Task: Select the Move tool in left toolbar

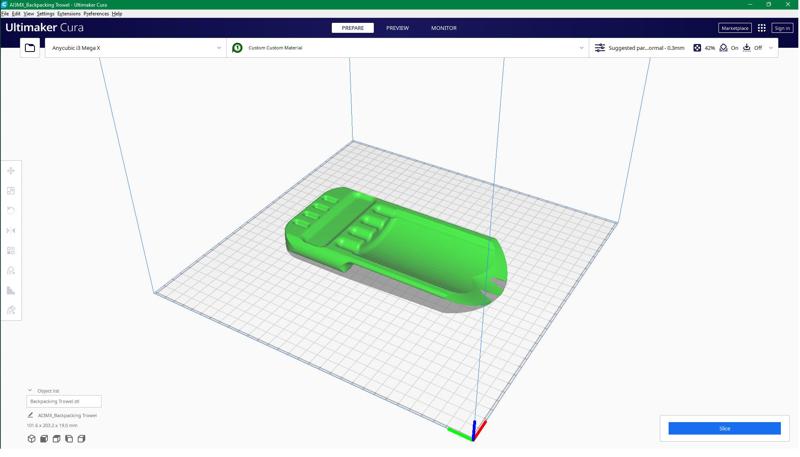Action: [11, 171]
